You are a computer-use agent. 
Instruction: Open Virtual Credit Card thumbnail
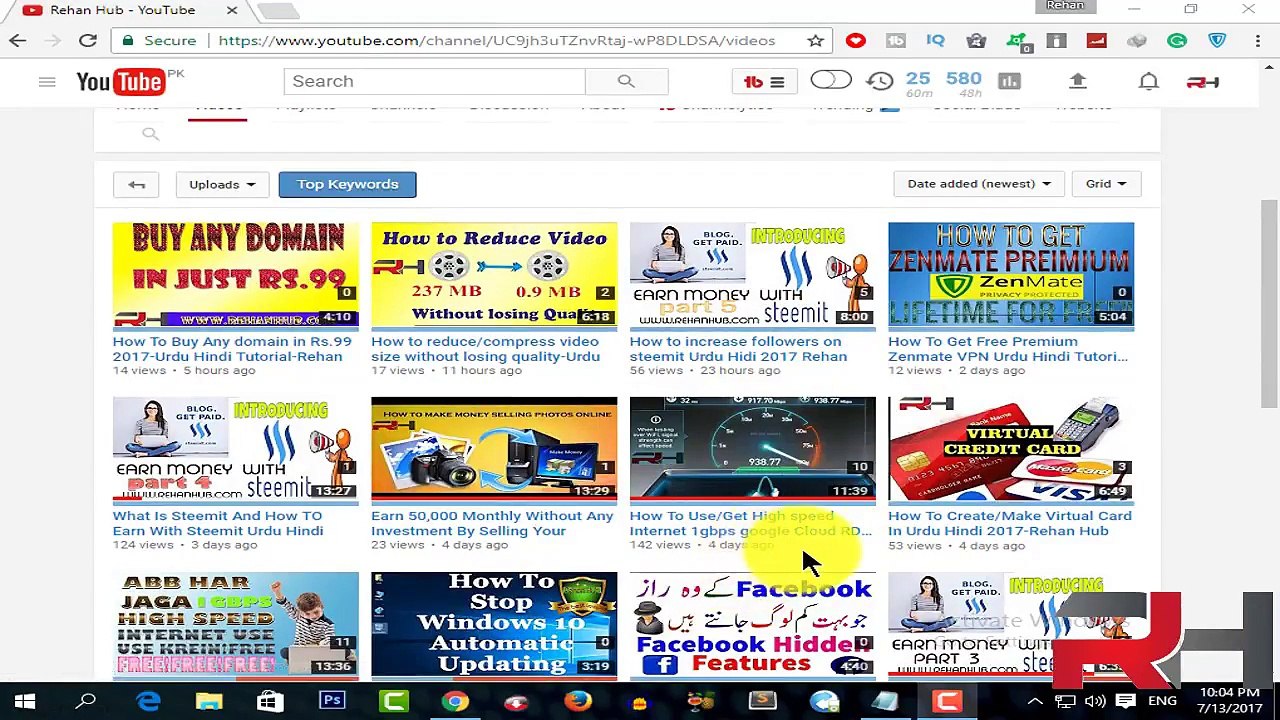[x=1011, y=449]
